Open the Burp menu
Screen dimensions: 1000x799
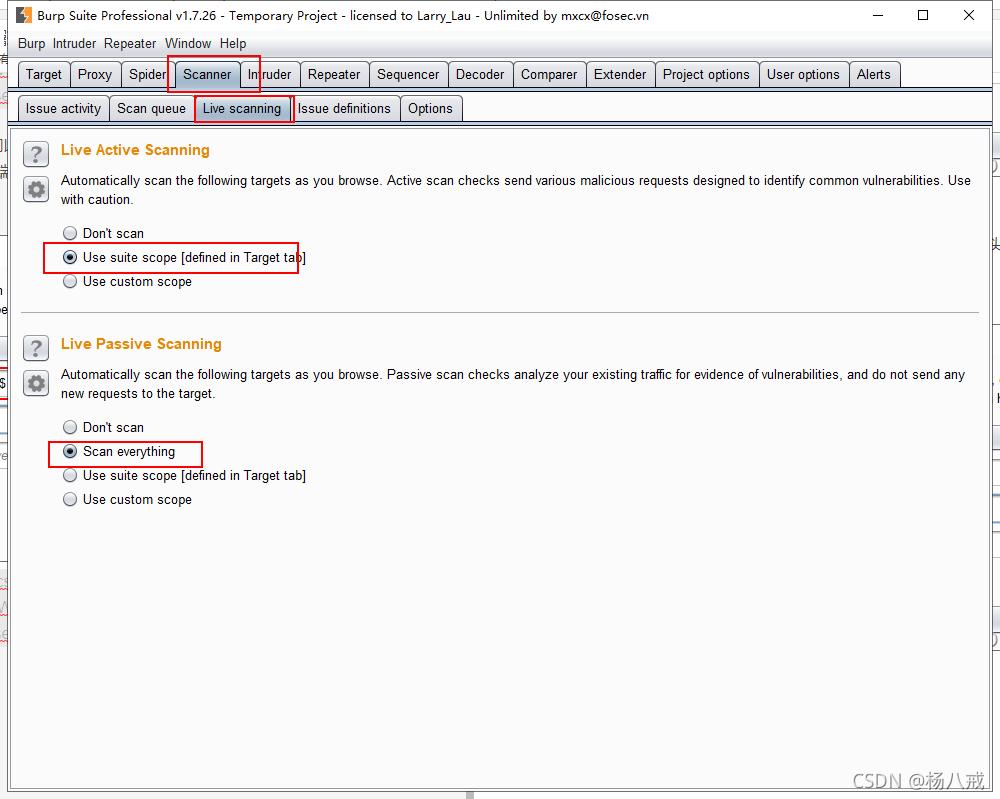click(x=31, y=43)
